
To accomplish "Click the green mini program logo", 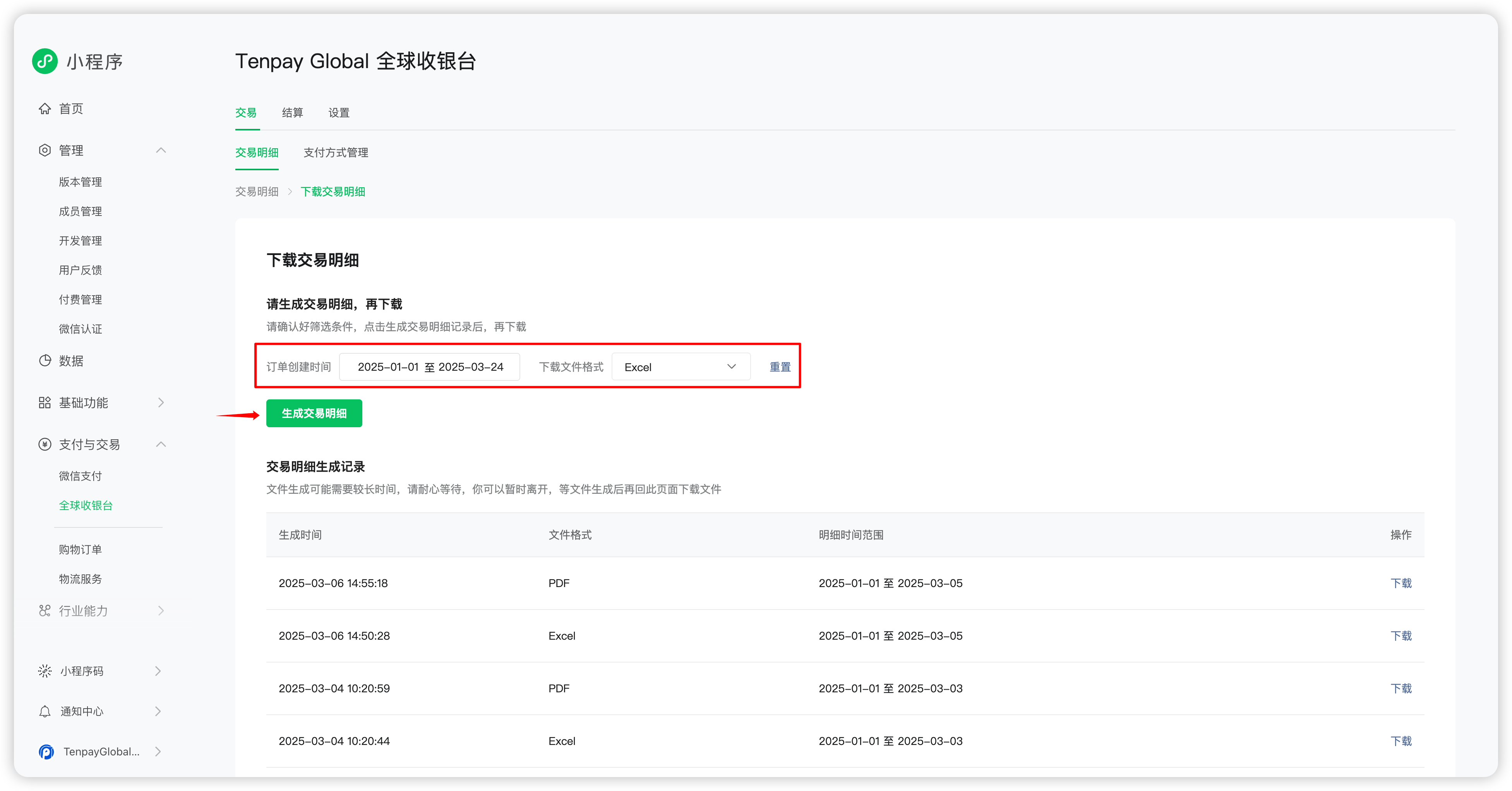I will pyautogui.click(x=45, y=61).
